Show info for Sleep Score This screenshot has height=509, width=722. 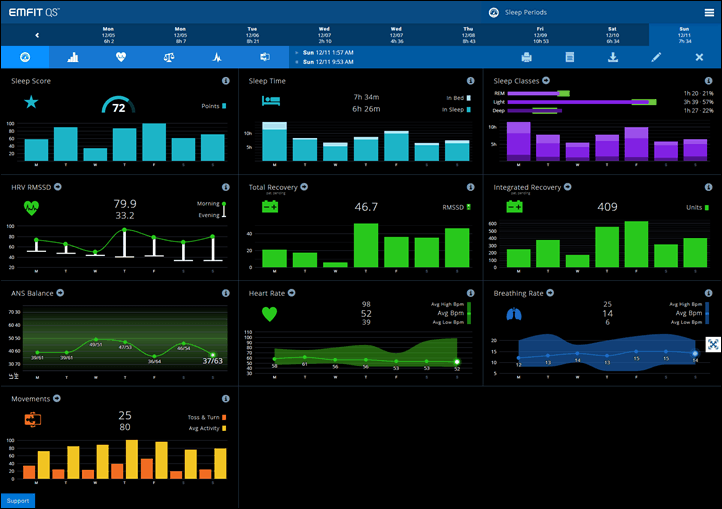click(226, 81)
